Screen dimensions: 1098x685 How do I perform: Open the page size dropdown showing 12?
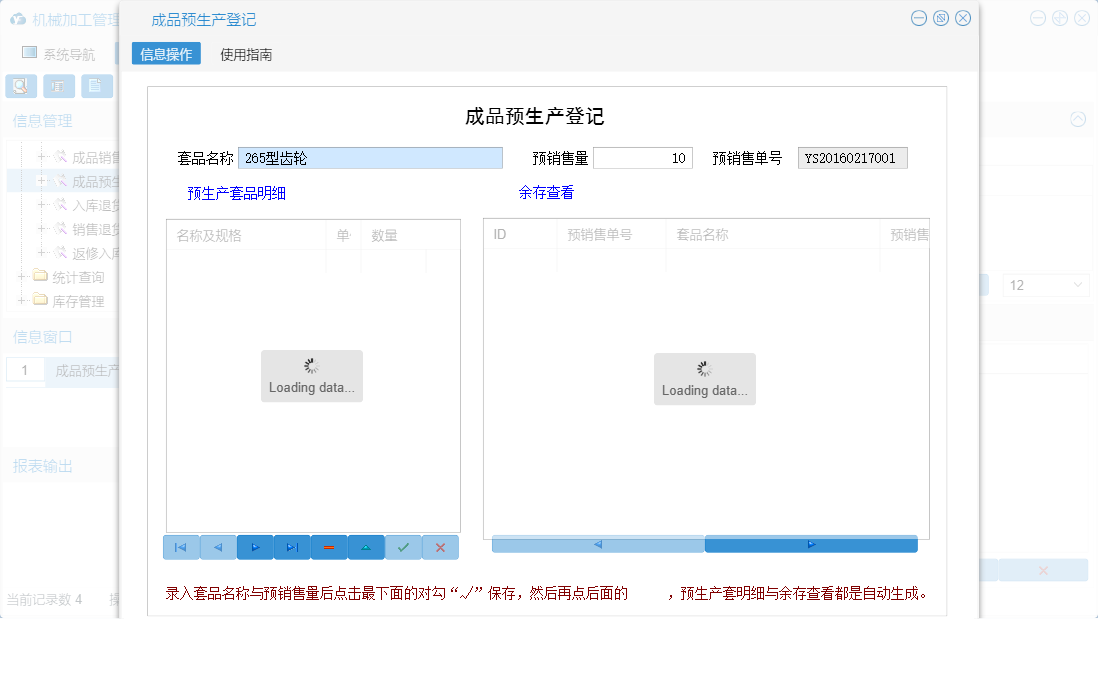tap(1045, 285)
